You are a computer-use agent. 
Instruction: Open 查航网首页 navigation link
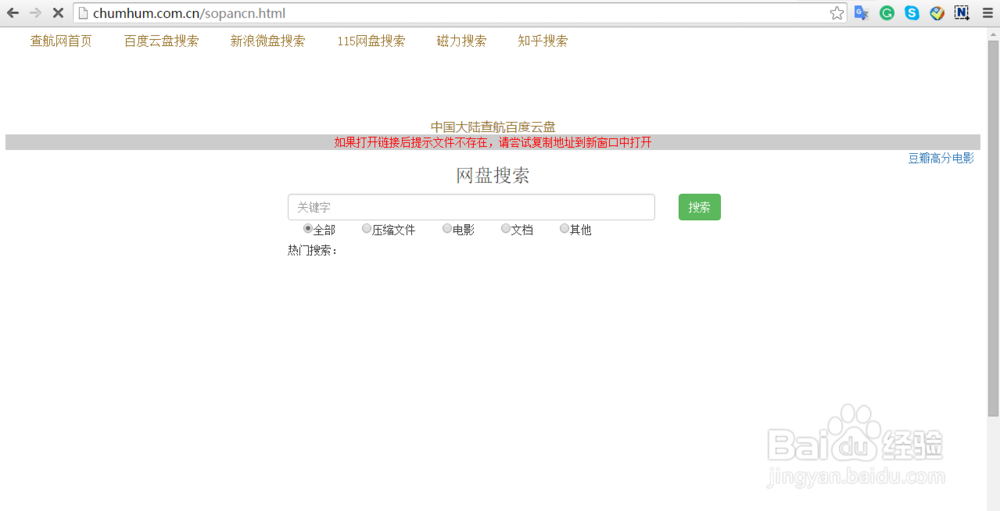[x=61, y=41]
